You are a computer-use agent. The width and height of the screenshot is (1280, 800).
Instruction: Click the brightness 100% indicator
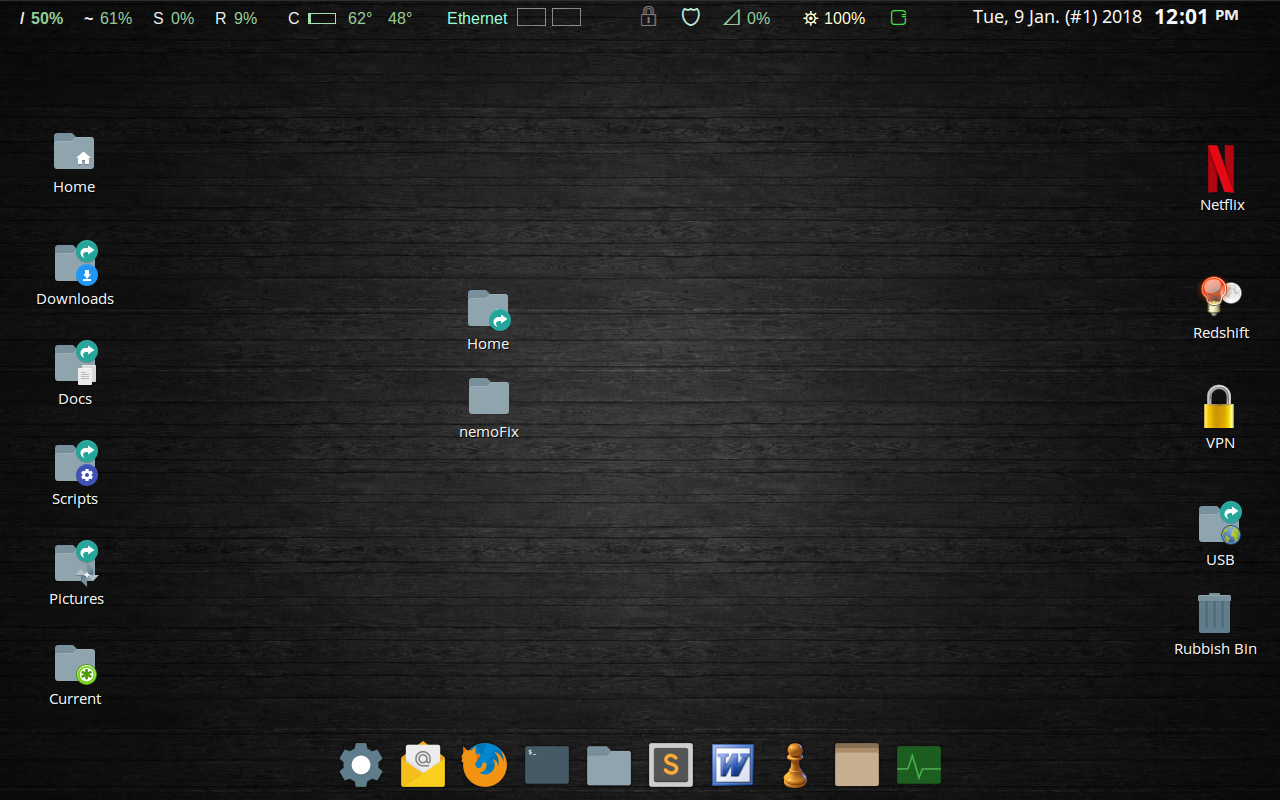point(833,17)
